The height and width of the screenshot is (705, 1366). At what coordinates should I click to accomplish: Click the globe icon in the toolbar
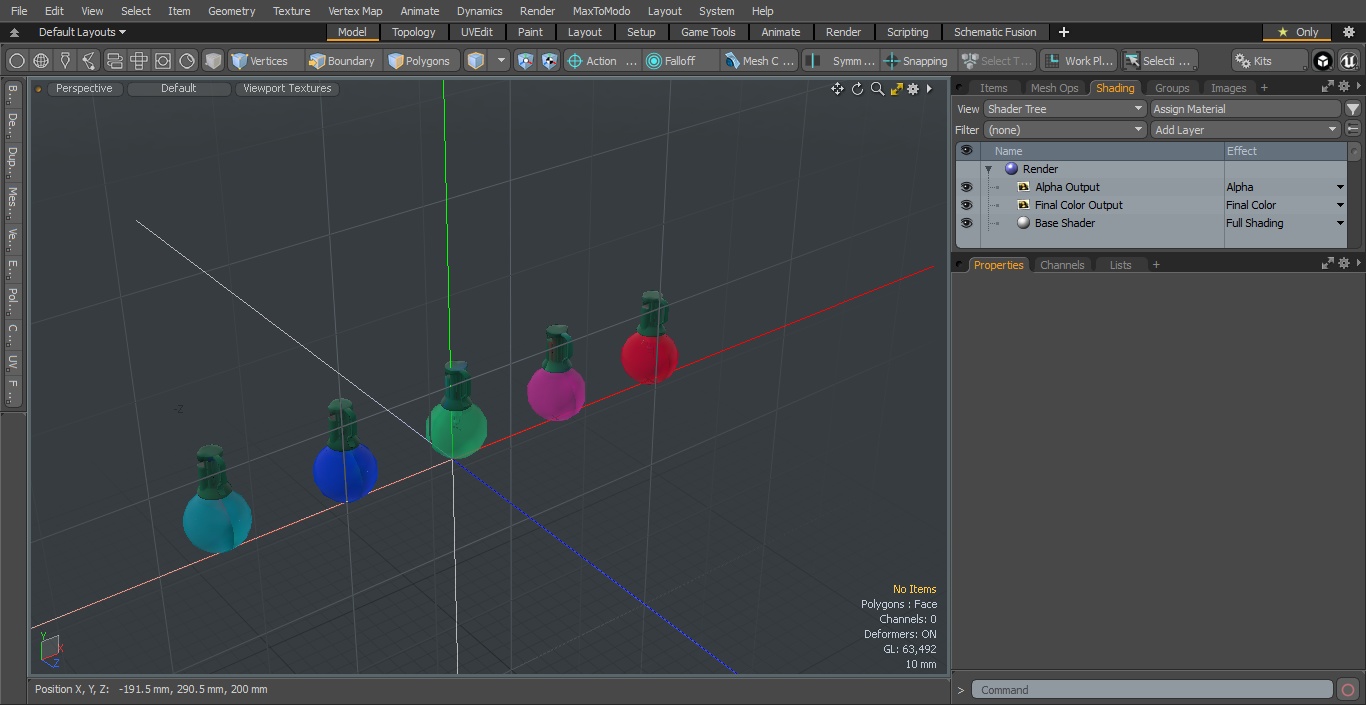pos(41,61)
